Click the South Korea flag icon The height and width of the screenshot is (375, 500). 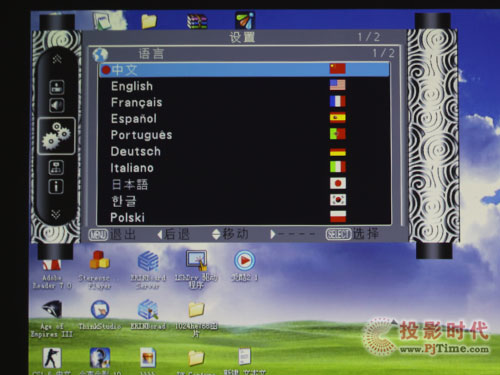pyautogui.click(x=338, y=200)
